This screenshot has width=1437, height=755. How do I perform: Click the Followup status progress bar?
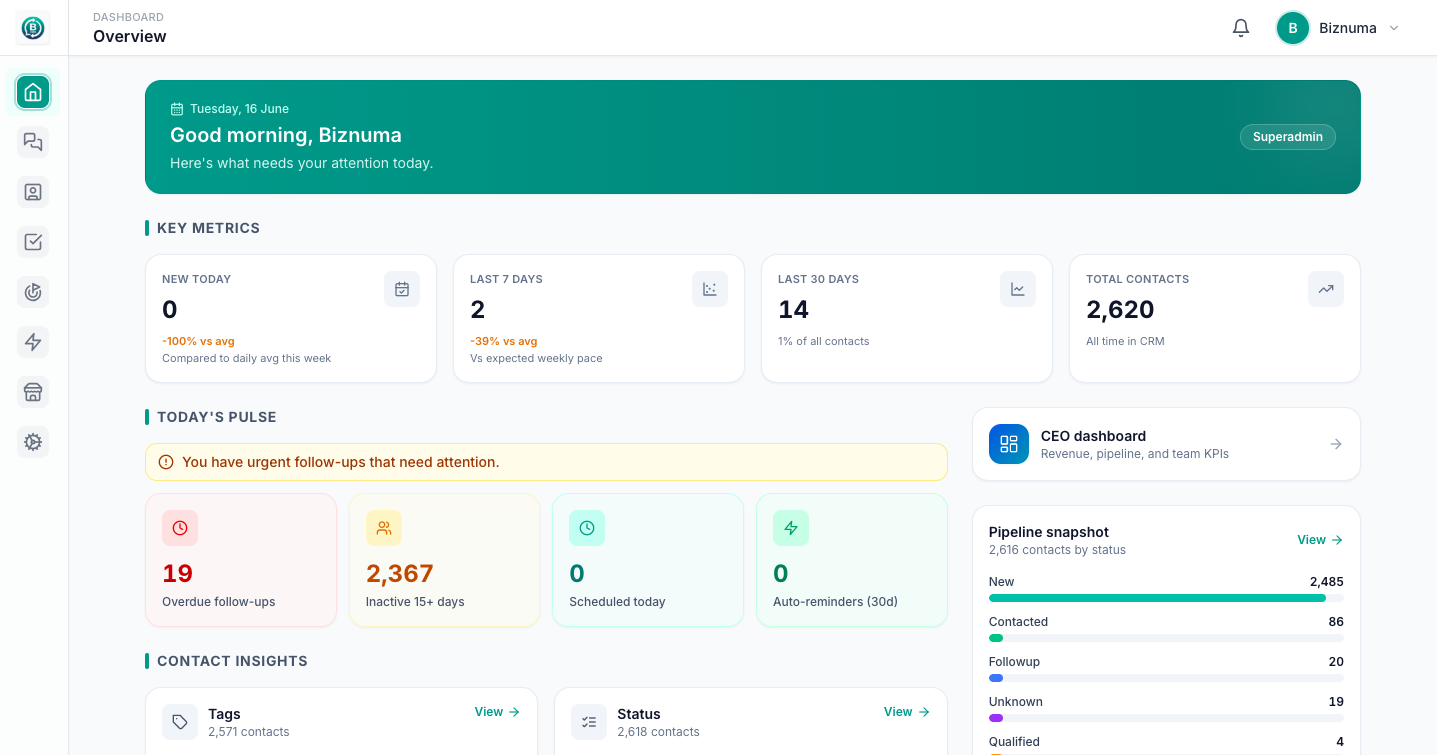(x=1166, y=678)
